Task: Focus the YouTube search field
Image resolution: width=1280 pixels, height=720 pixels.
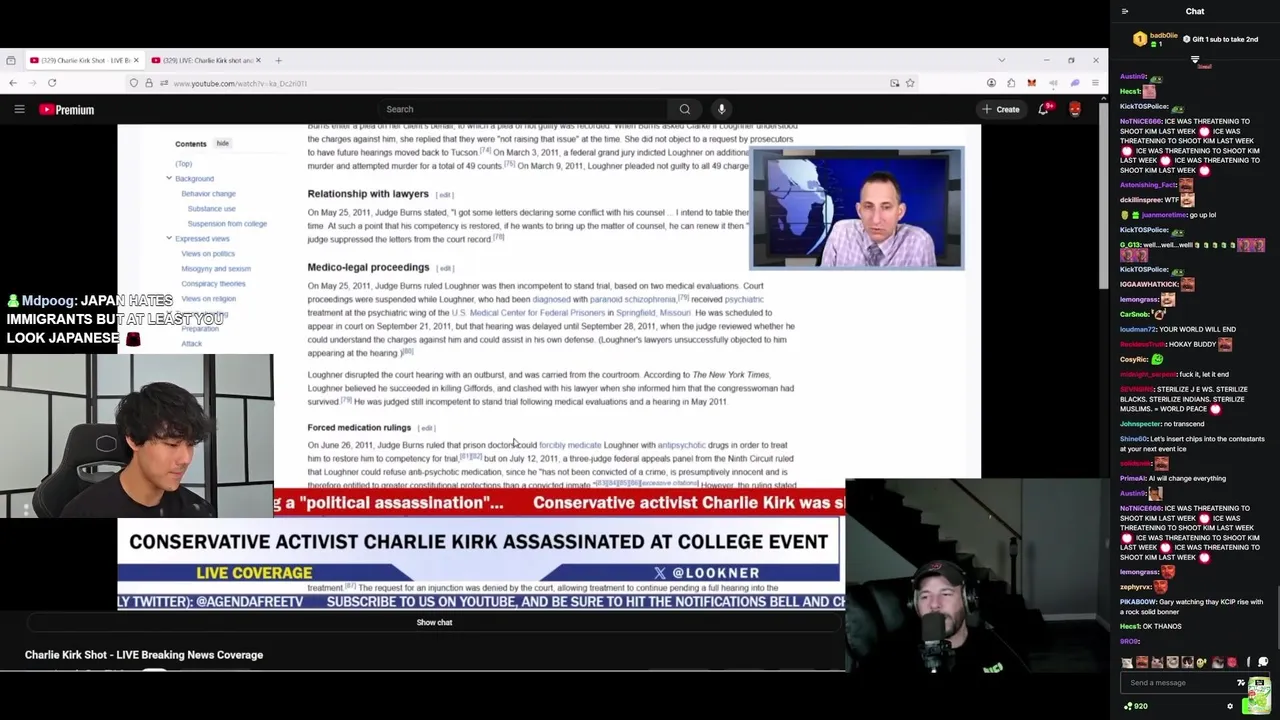Action: [x=525, y=109]
